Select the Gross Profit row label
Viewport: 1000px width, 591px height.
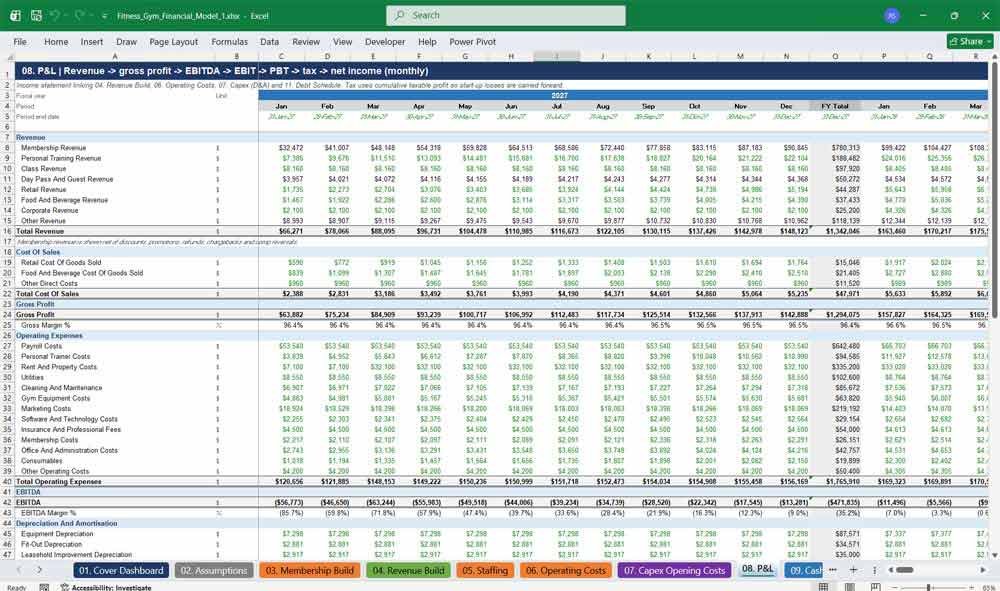(35, 315)
